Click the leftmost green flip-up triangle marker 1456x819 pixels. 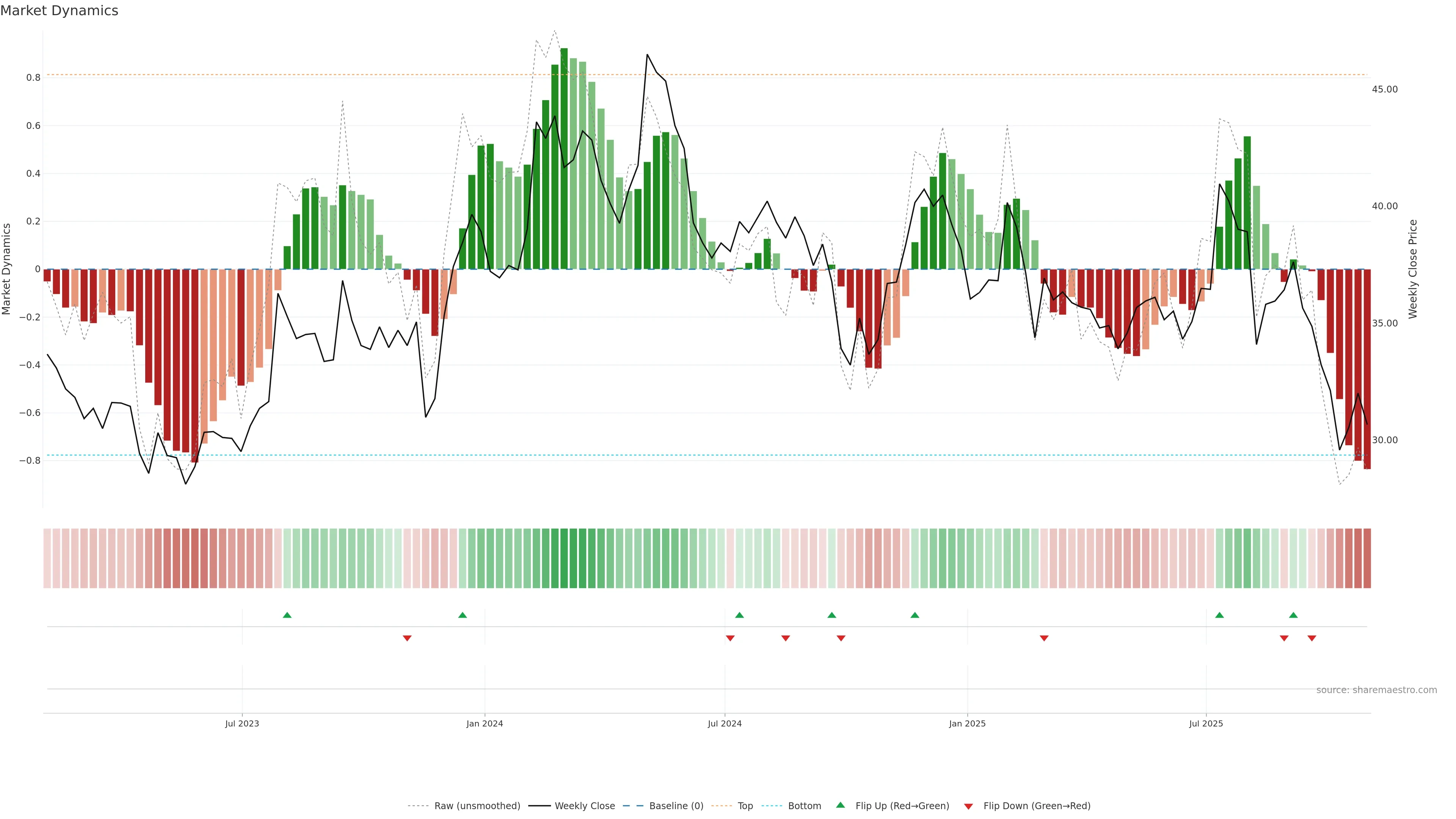[x=287, y=615]
